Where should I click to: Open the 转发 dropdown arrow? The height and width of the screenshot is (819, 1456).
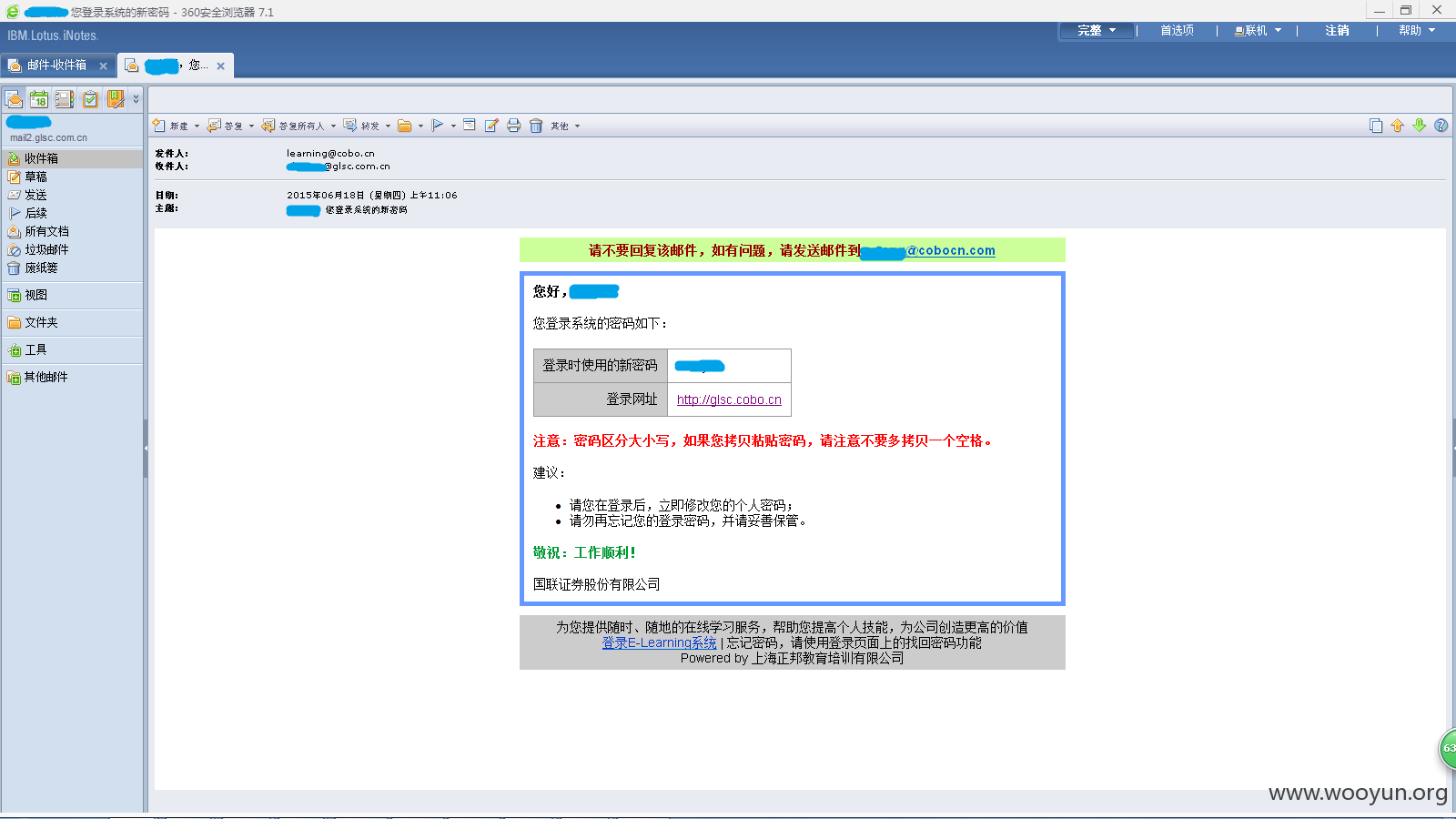388,126
